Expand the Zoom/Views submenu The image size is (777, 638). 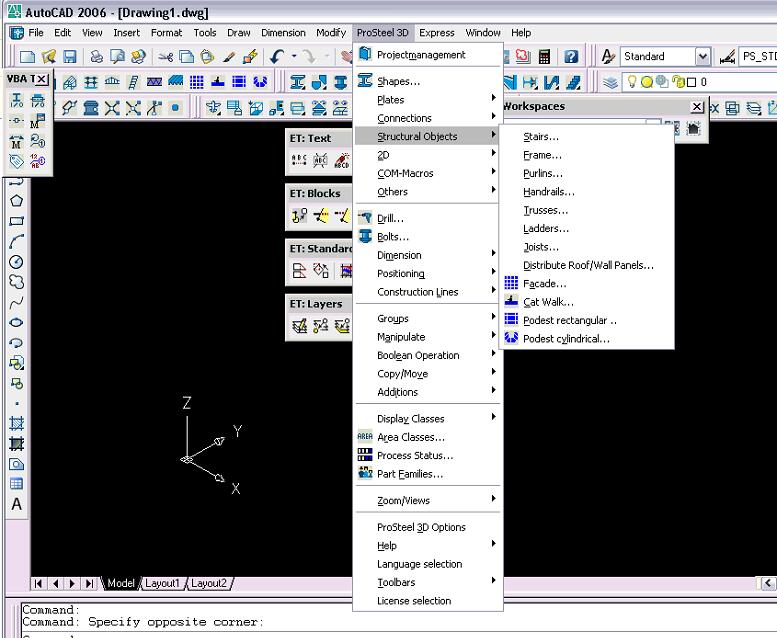pyautogui.click(x=426, y=500)
